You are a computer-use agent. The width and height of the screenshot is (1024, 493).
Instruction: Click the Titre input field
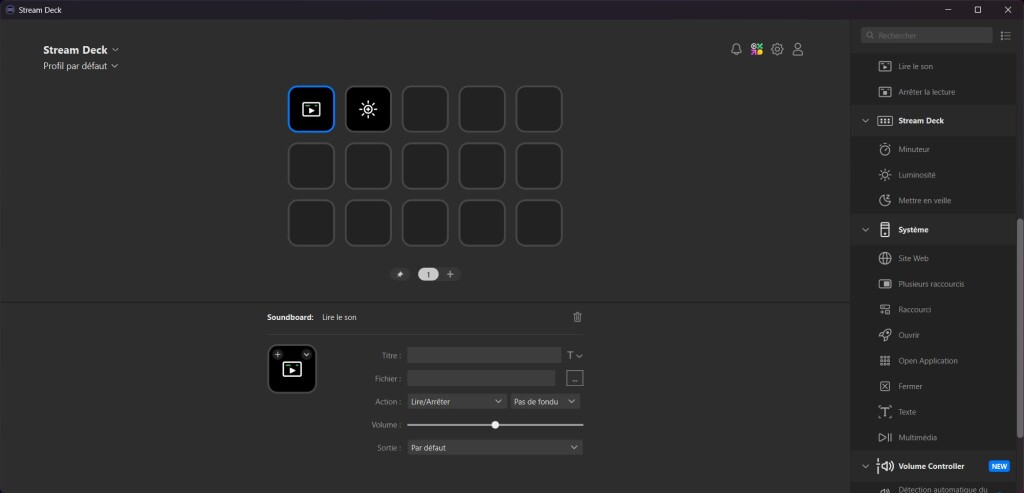coord(484,355)
